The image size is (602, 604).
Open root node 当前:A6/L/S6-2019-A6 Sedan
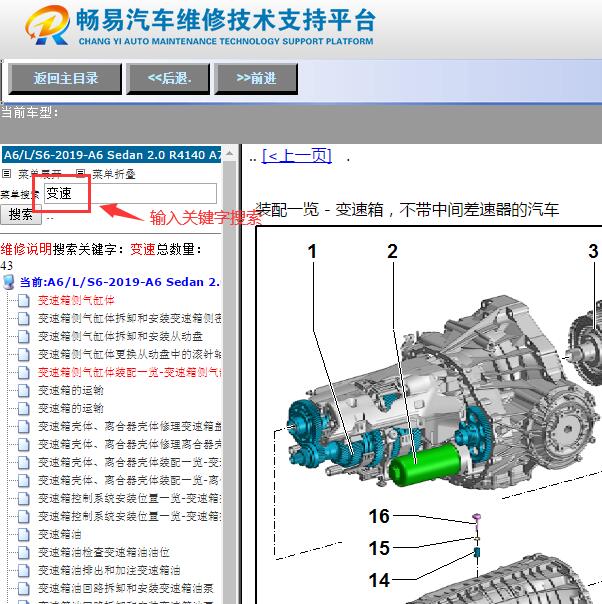tap(120, 282)
